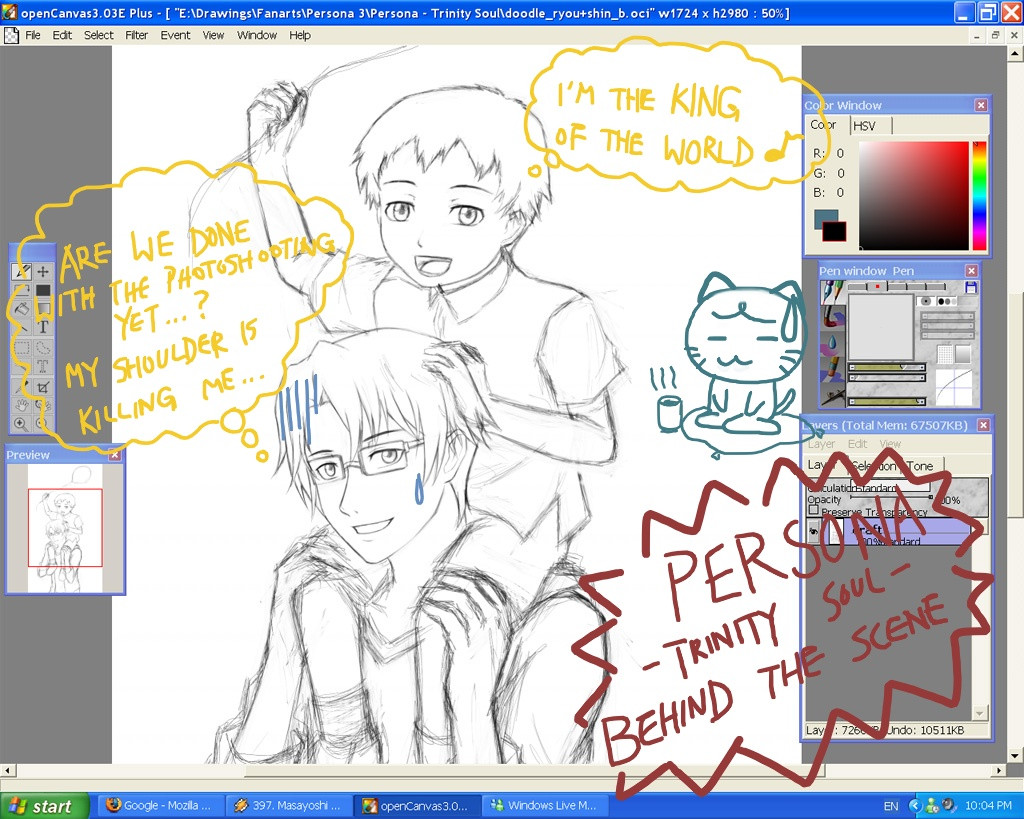1024x819 pixels.
Task: Pick a color in the saturation color field
Action: click(x=914, y=195)
